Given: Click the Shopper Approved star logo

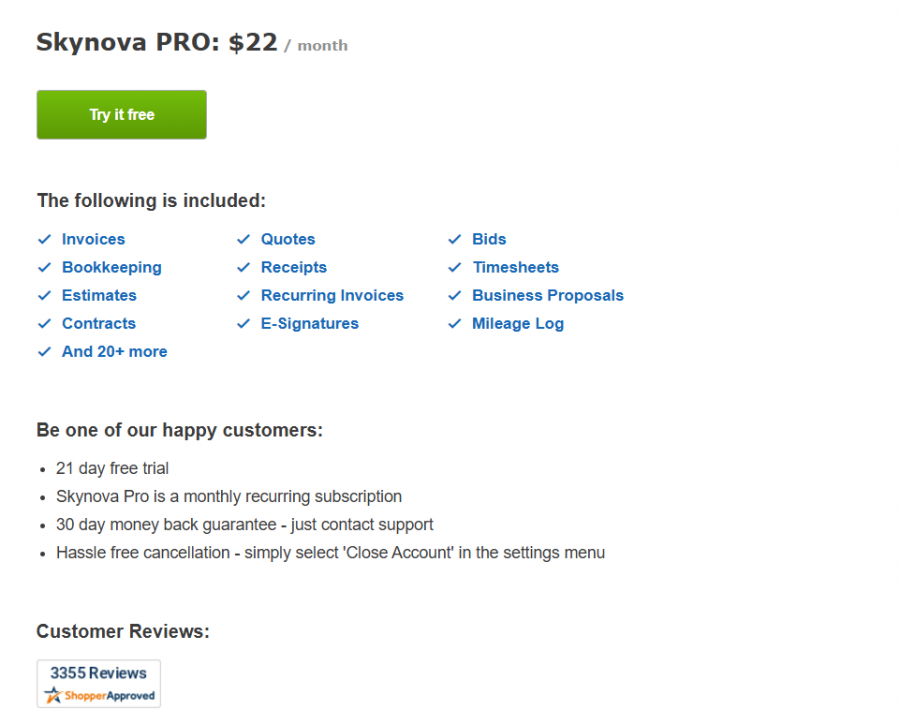Looking at the screenshot, I should coord(53,695).
